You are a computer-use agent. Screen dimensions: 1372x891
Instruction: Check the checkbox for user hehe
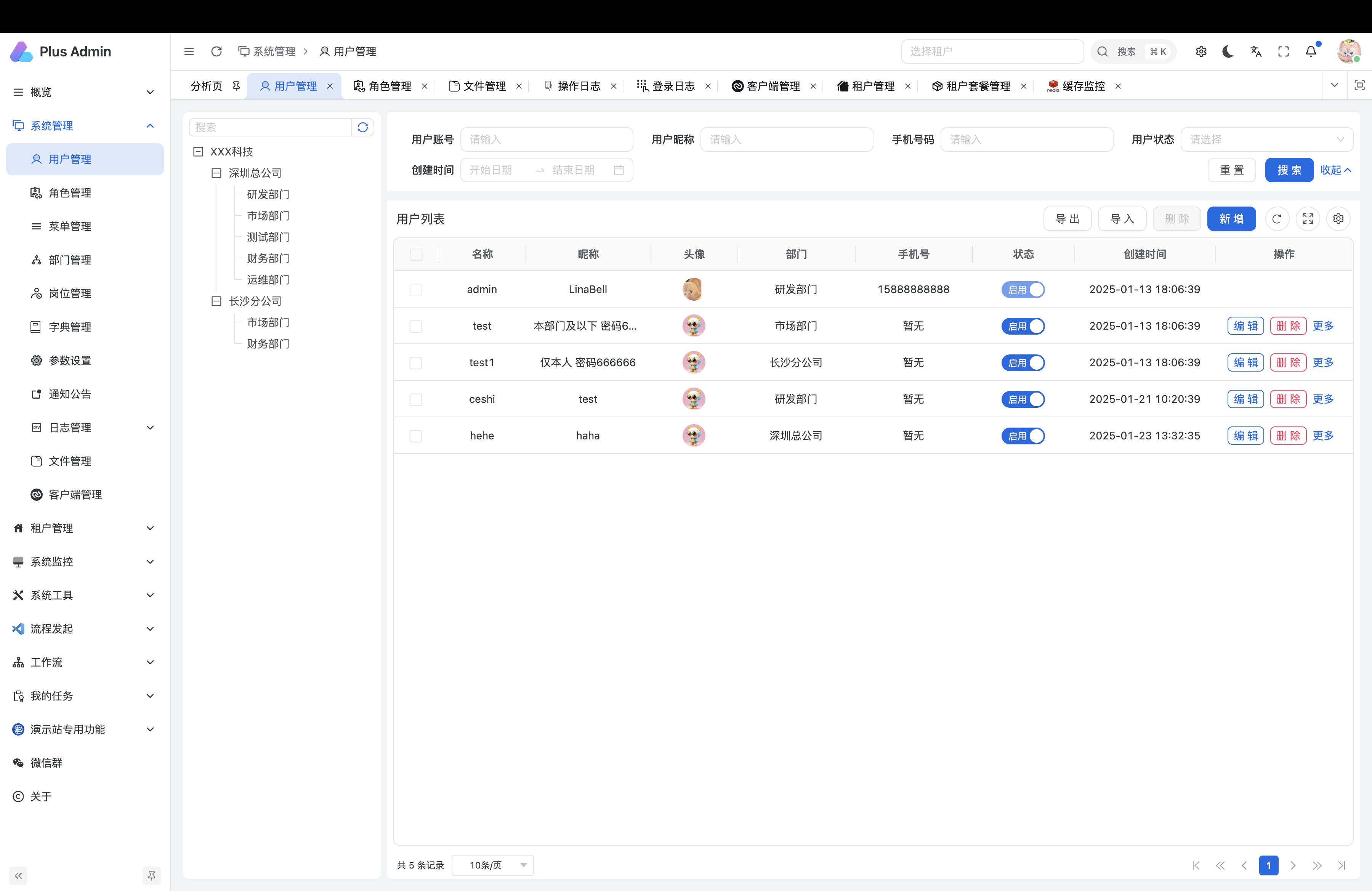tap(416, 436)
